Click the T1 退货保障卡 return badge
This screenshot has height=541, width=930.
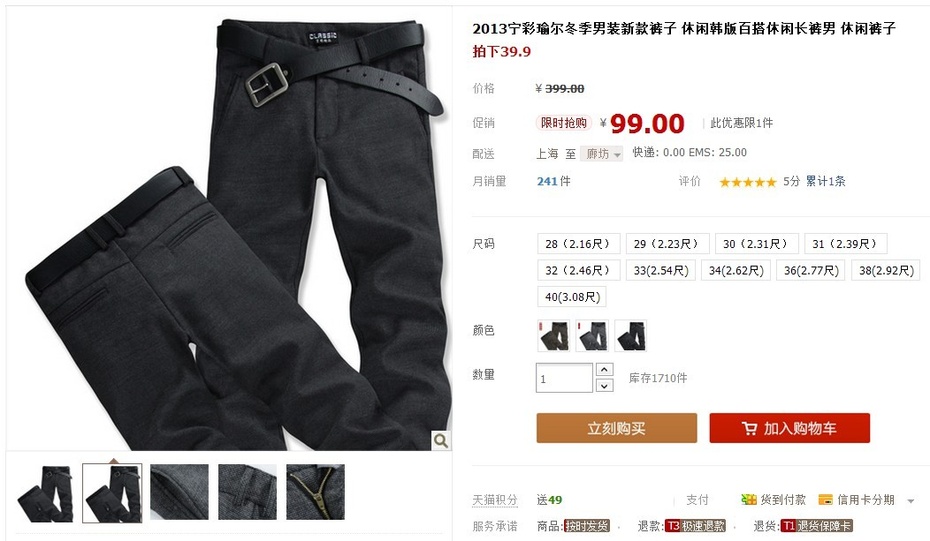click(x=816, y=526)
